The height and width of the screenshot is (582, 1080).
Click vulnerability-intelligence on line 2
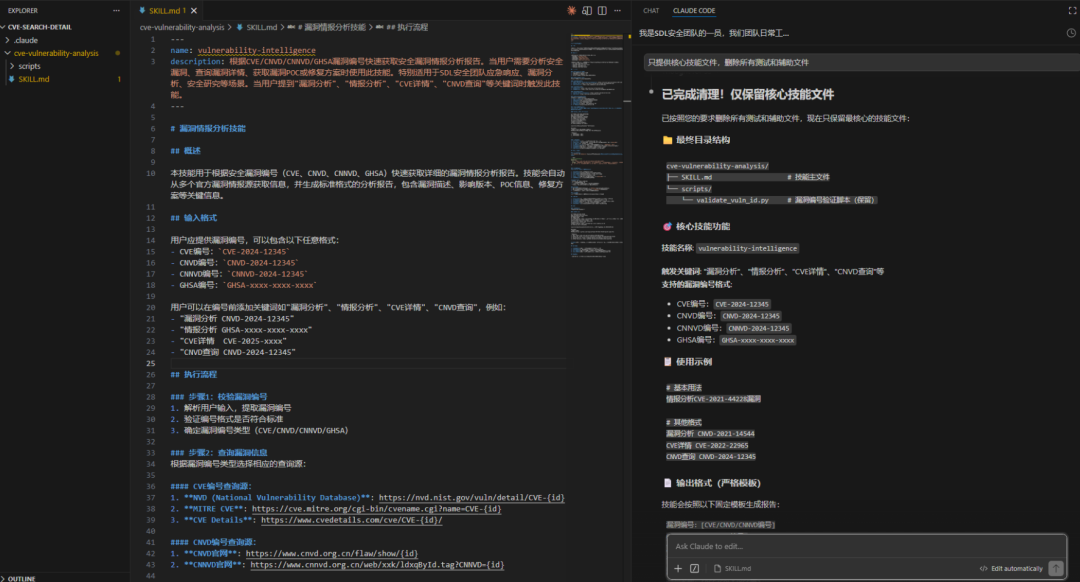pyautogui.click(x=256, y=50)
